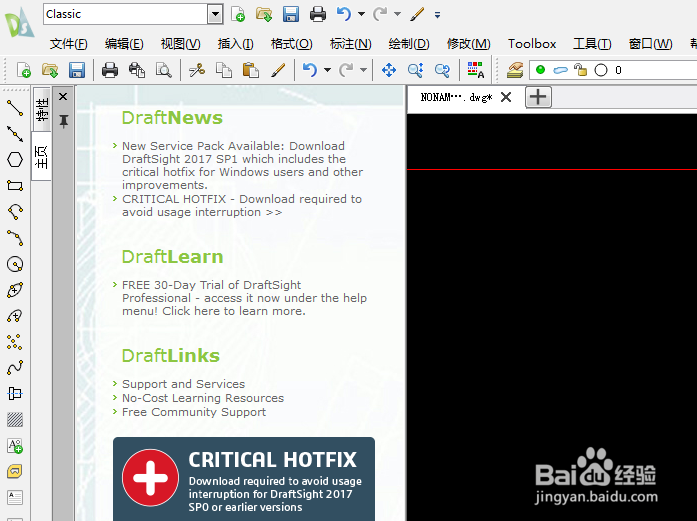Open the Properties palette icon
This screenshot has width=697, height=521.
point(475,70)
